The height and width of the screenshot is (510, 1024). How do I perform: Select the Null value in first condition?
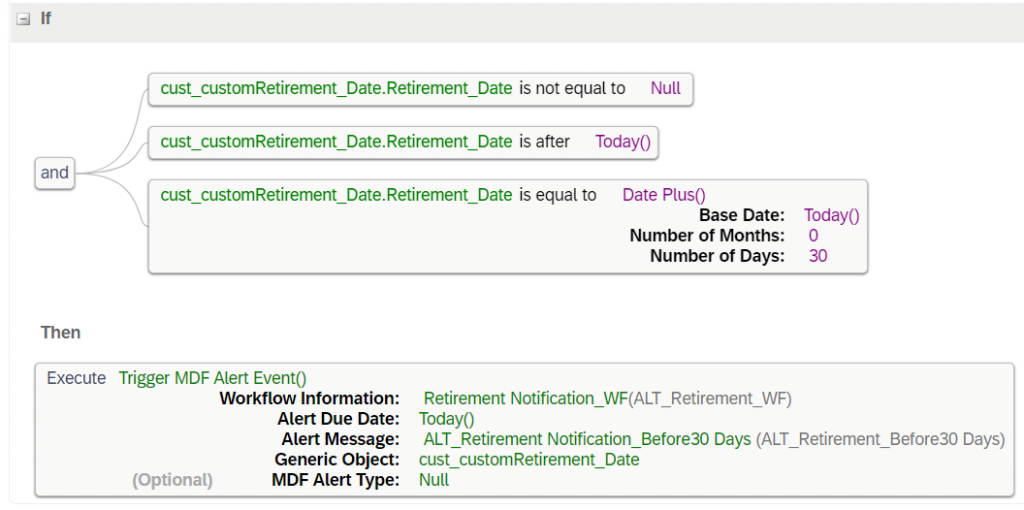click(x=665, y=89)
